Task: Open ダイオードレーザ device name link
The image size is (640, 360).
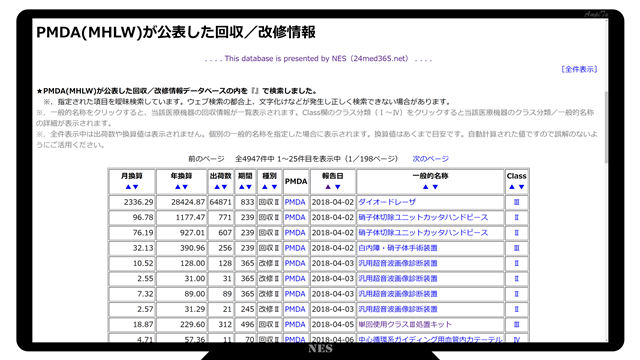Action: coord(387,202)
